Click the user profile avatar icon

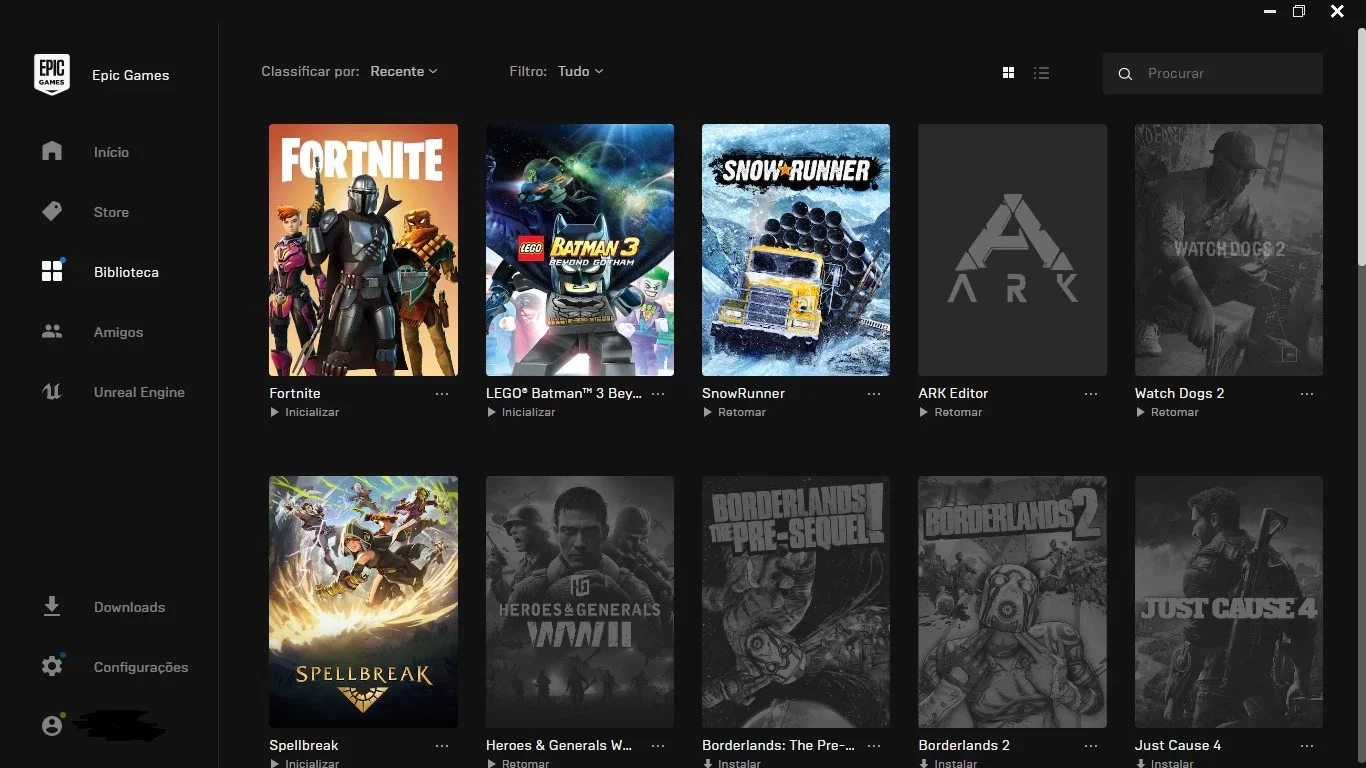(x=52, y=726)
